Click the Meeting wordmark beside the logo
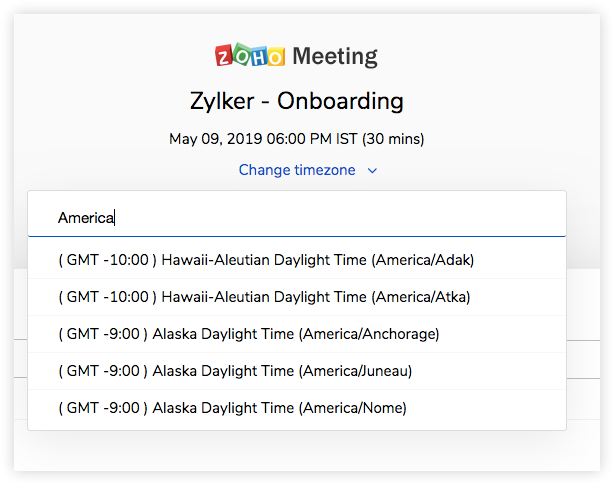 [335, 56]
